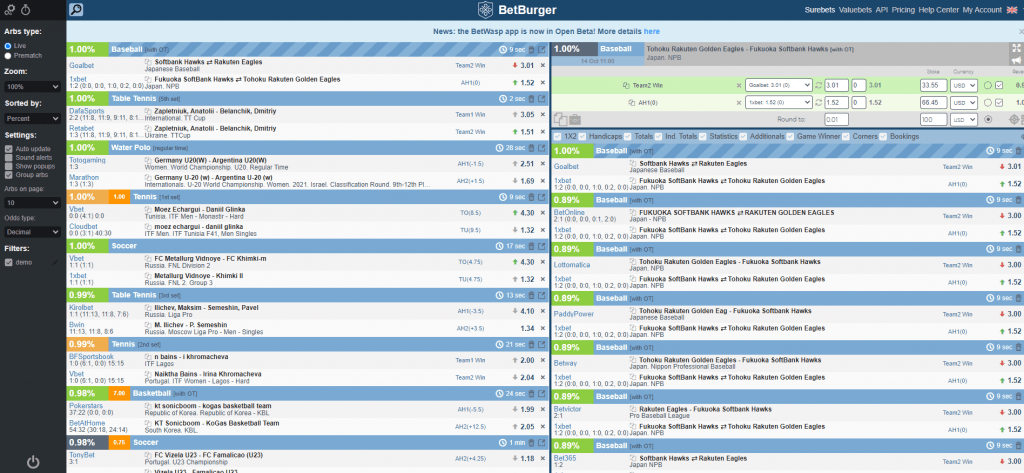The width and height of the screenshot is (1024, 473).
Task: Click the megaphone report icon in calculator panel
Action: click(x=1016, y=61)
